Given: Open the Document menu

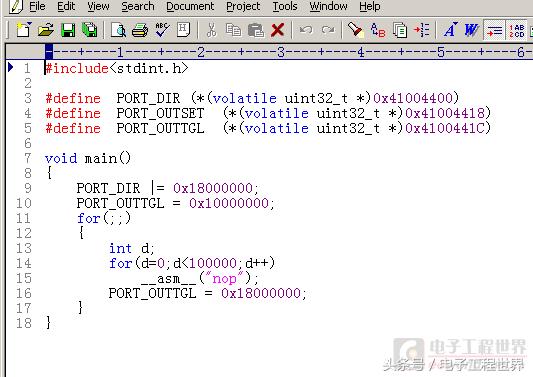Looking at the screenshot, I should pos(190,6).
